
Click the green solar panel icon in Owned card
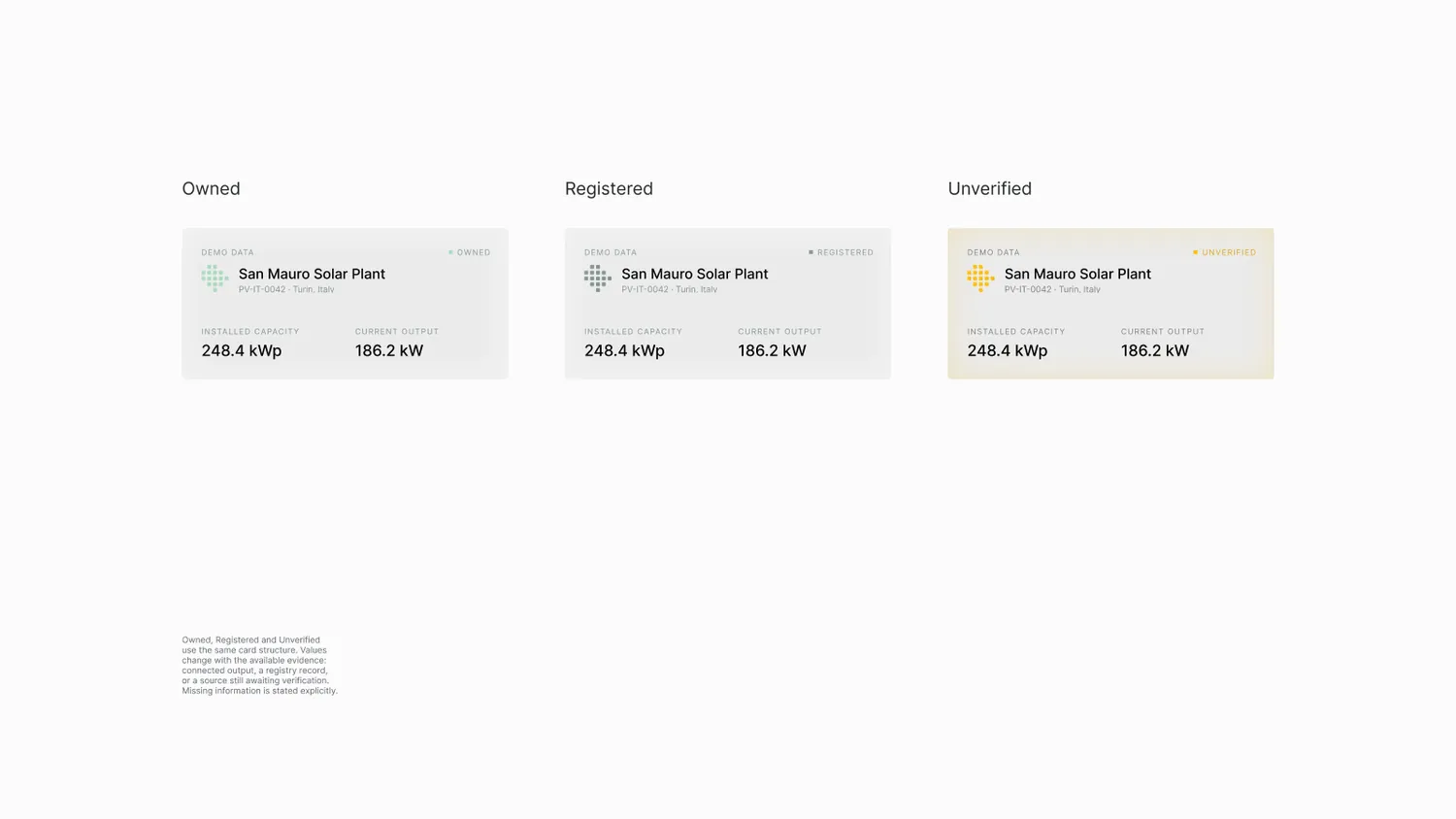coord(215,278)
